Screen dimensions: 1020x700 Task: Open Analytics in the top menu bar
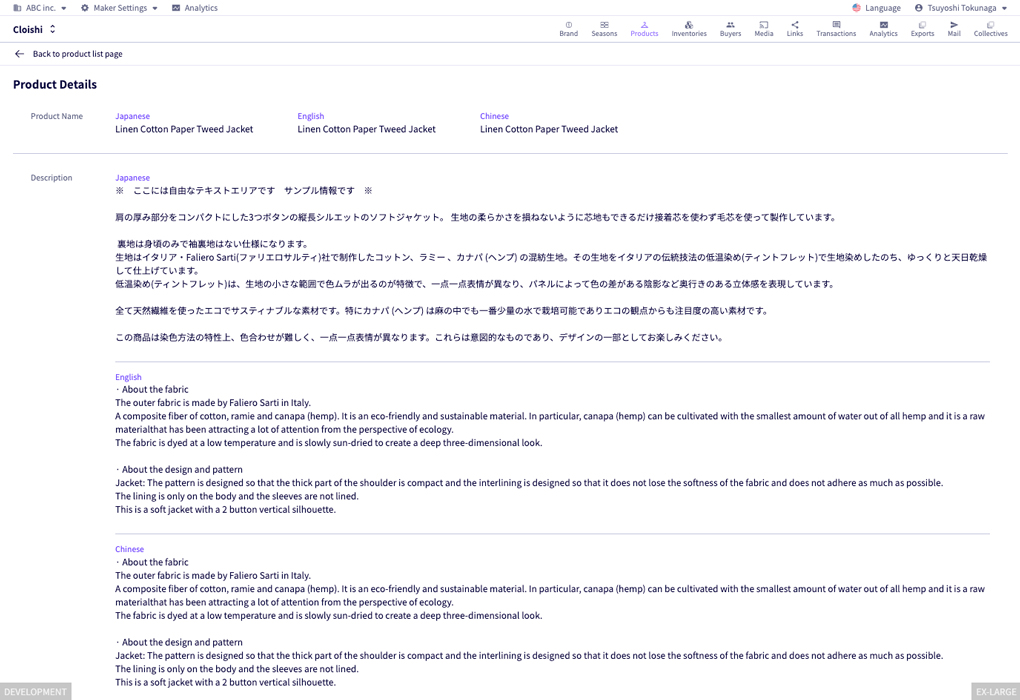click(x=195, y=8)
